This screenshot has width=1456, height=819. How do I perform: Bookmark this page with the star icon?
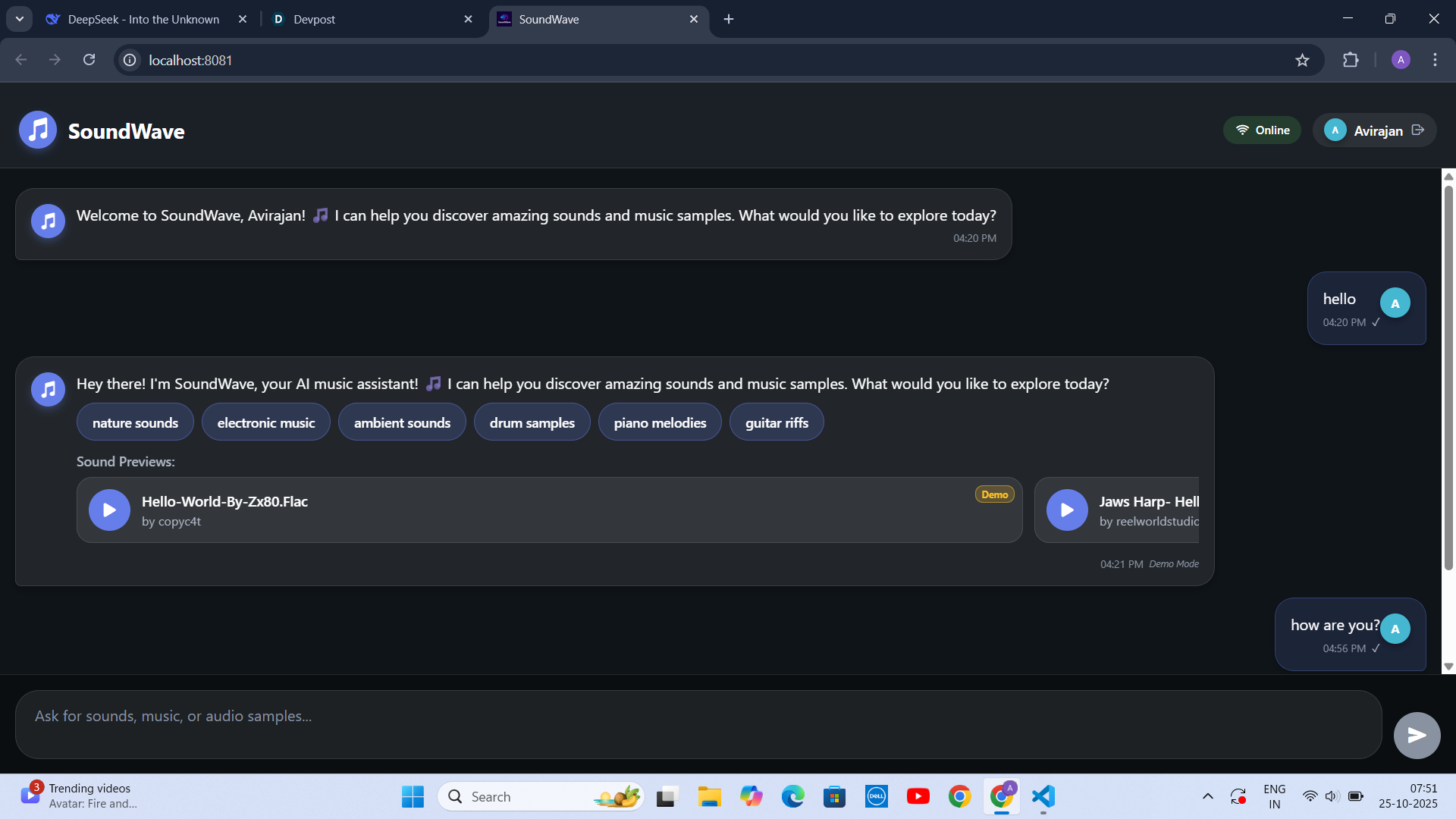point(1302,60)
